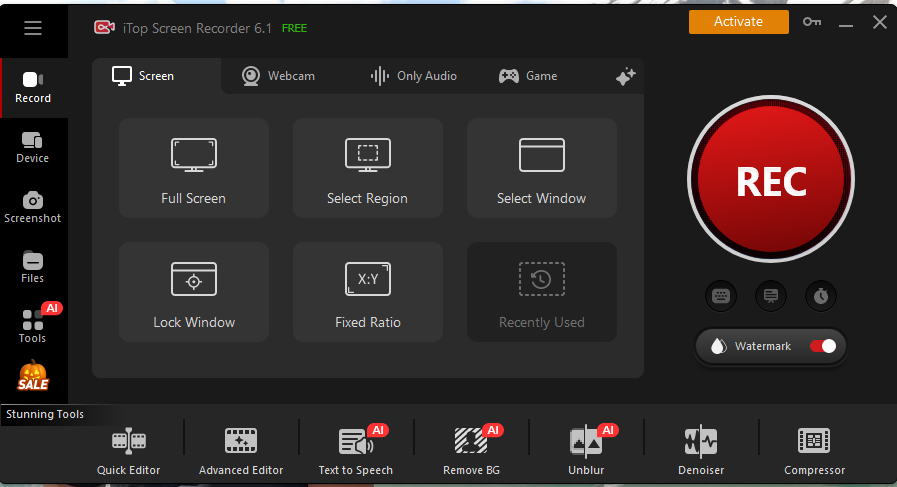The height and width of the screenshot is (487, 897).
Task: Switch to the Only Audio tab
Action: click(414, 76)
